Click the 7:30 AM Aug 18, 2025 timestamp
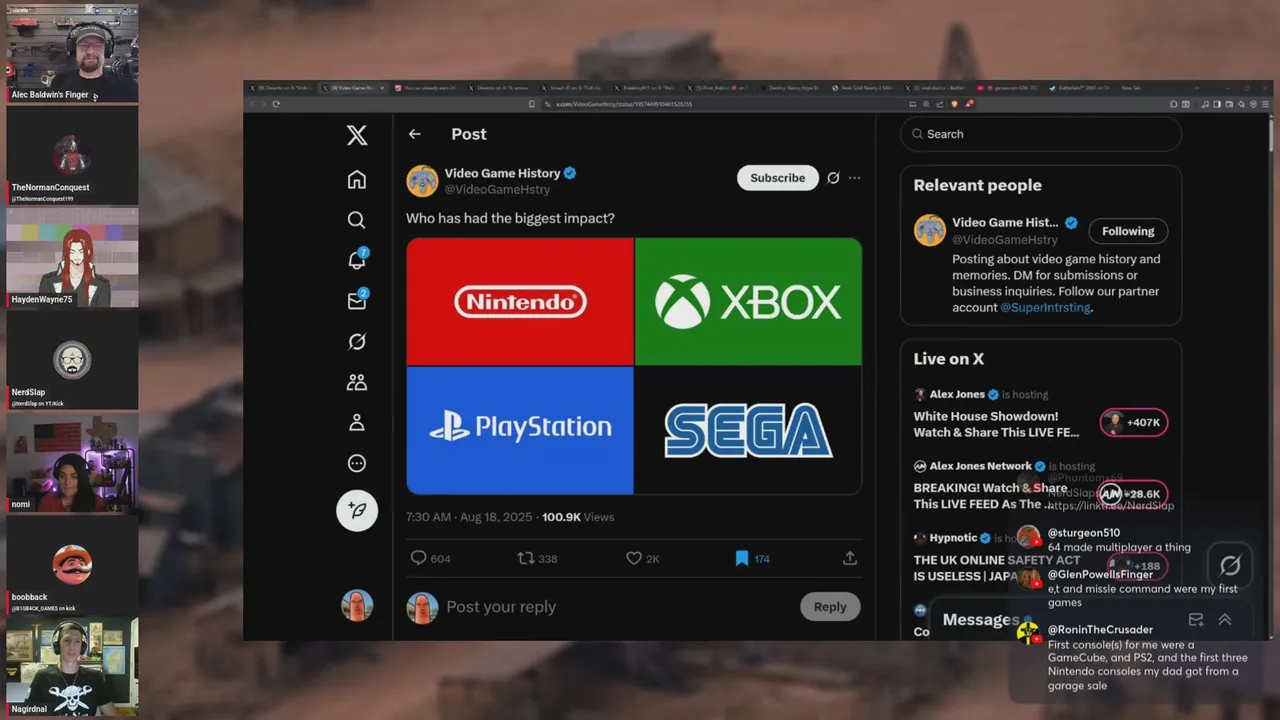This screenshot has height=720, width=1280. pyautogui.click(x=470, y=517)
